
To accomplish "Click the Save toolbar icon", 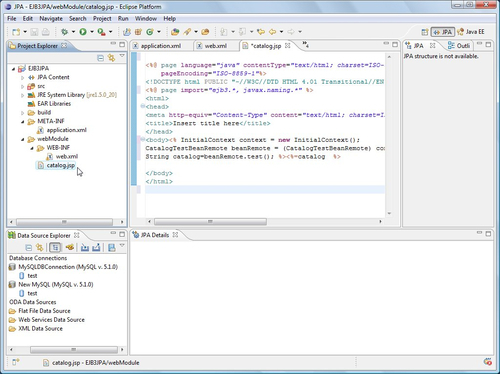I will [34, 32].
